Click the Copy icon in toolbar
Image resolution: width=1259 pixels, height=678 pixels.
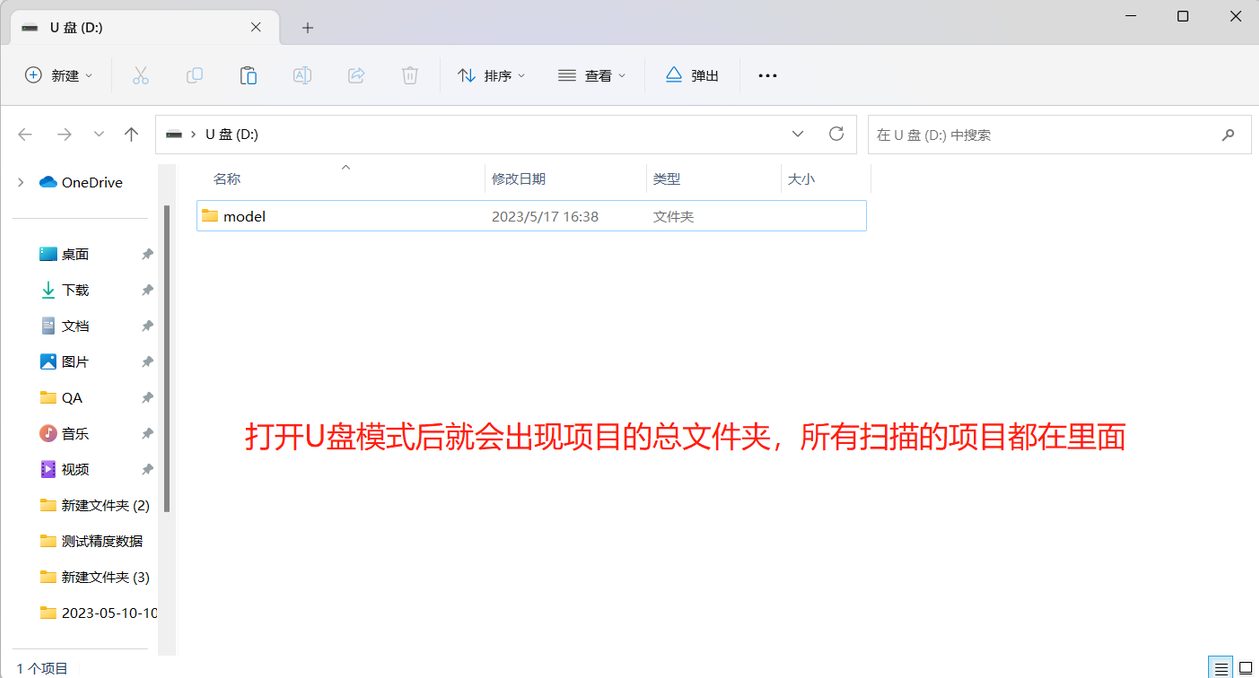pyautogui.click(x=194, y=75)
